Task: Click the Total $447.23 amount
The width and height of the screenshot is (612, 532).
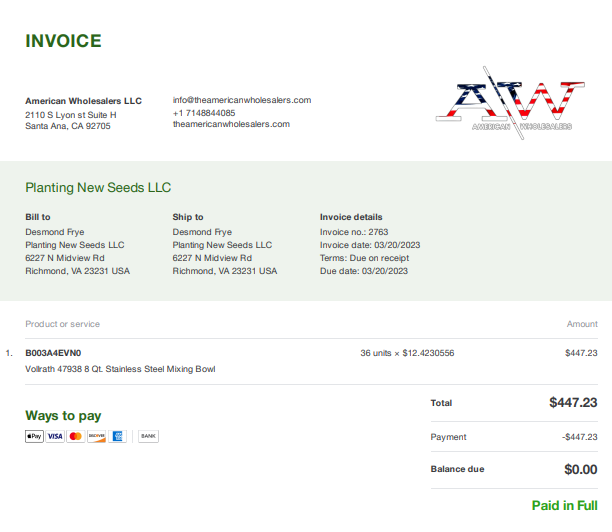Action: (573, 402)
